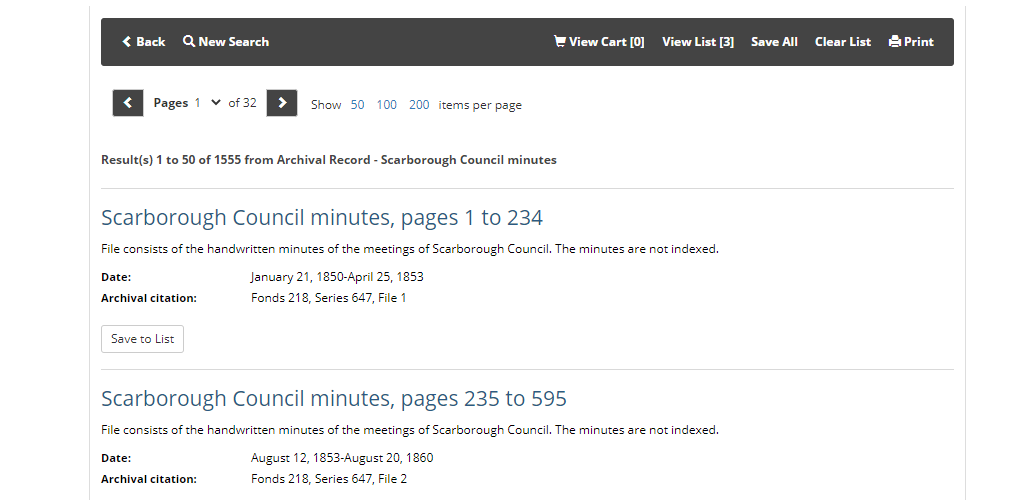Open View List [3]
Viewport: 1031px width, 500px height.
coord(698,41)
